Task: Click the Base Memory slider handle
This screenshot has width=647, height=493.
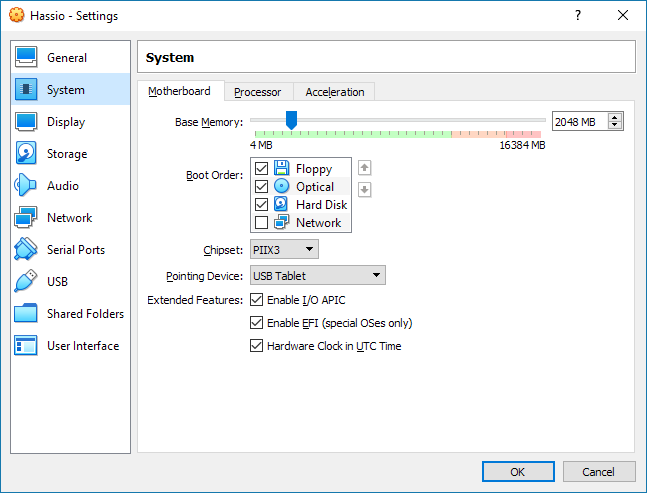Action: pos(291,120)
